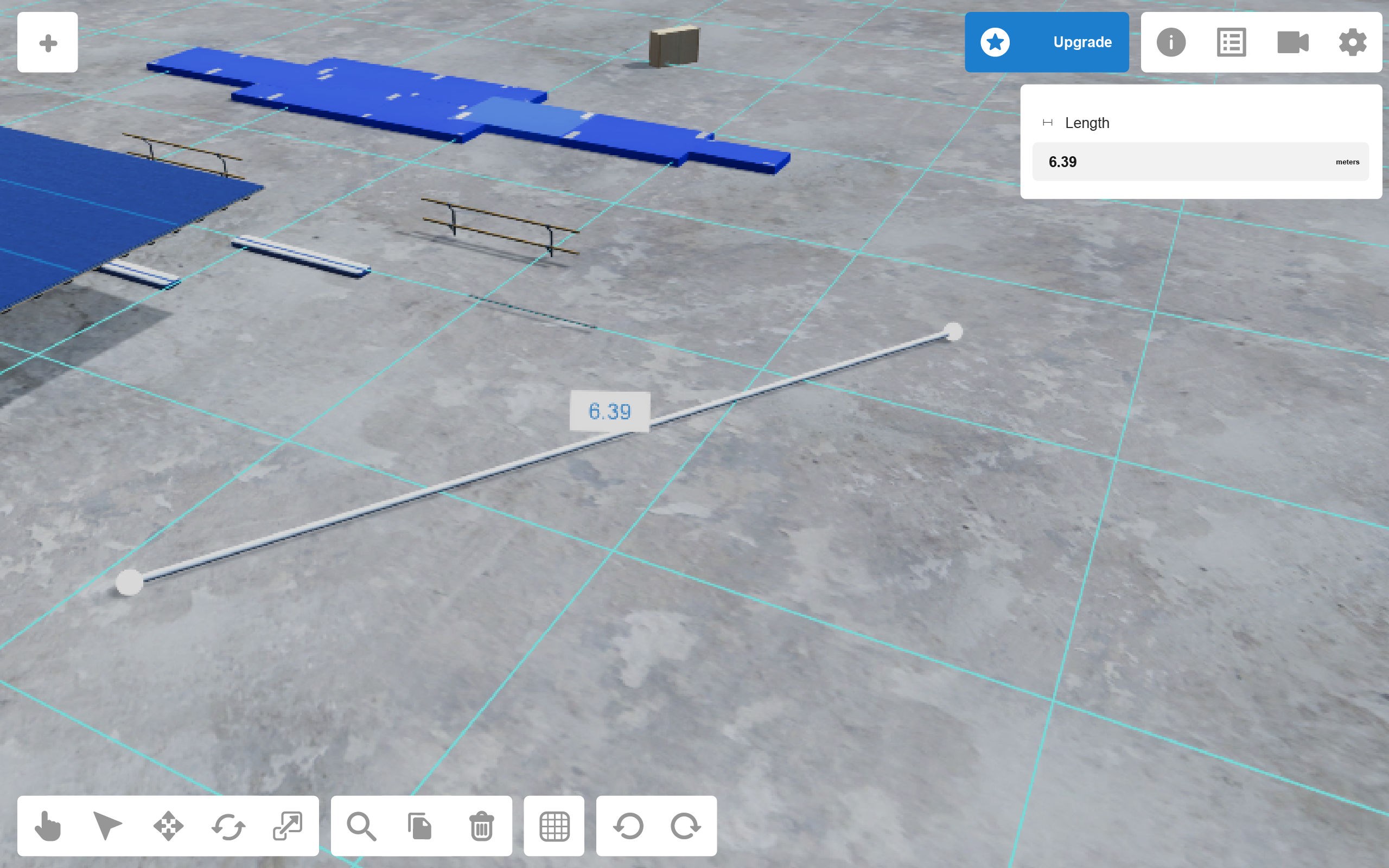Select the arrow pointer tool
Viewport: 1389px width, 868px height.
[107, 826]
